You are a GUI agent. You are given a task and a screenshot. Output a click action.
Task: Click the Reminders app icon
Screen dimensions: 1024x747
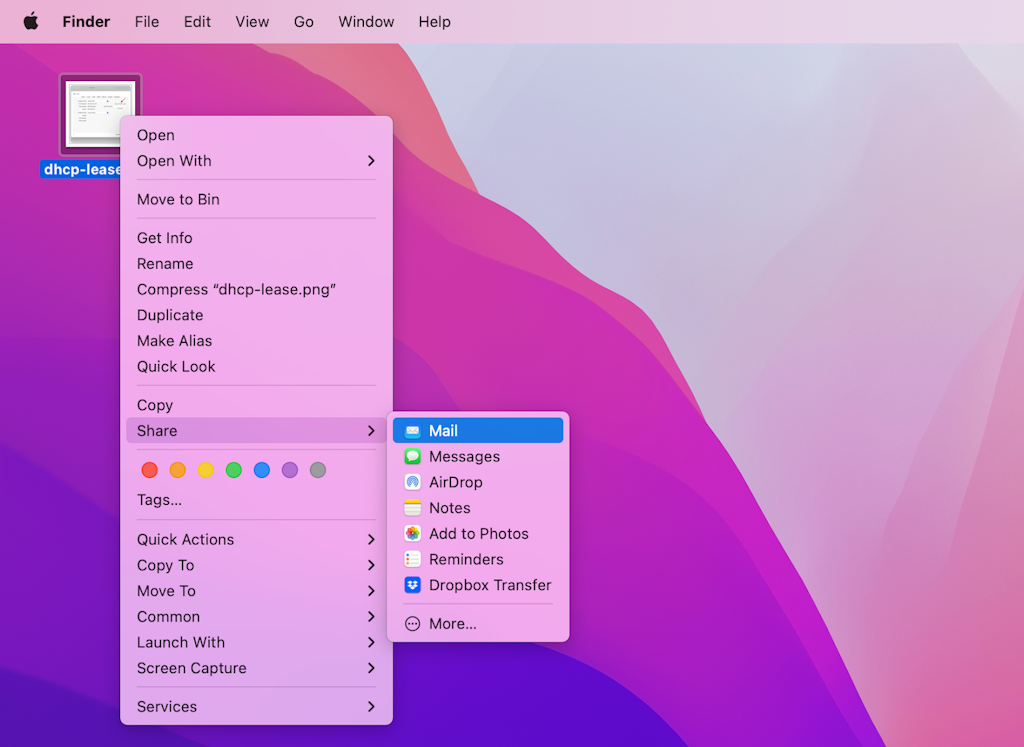coord(413,560)
